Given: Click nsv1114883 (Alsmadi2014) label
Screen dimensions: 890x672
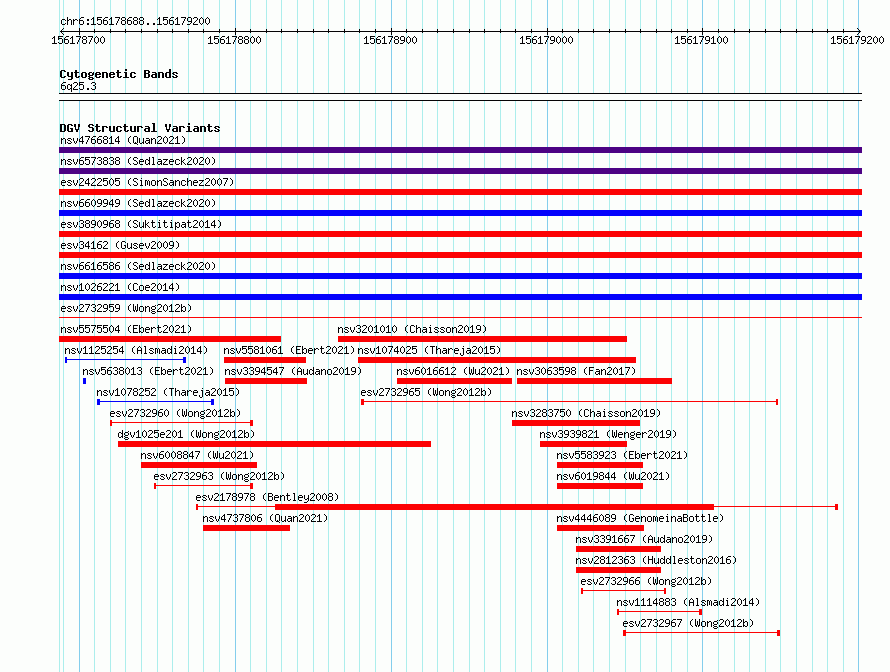Looking at the screenshot, I should pos(688,602).
